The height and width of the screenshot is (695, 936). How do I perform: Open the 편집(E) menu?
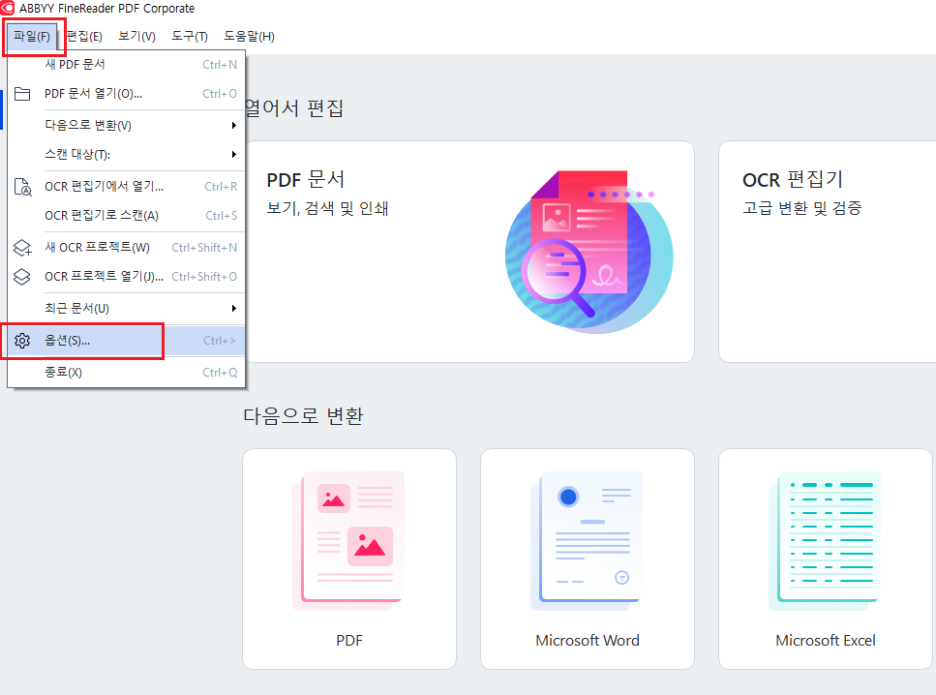(x=84, y=36)
